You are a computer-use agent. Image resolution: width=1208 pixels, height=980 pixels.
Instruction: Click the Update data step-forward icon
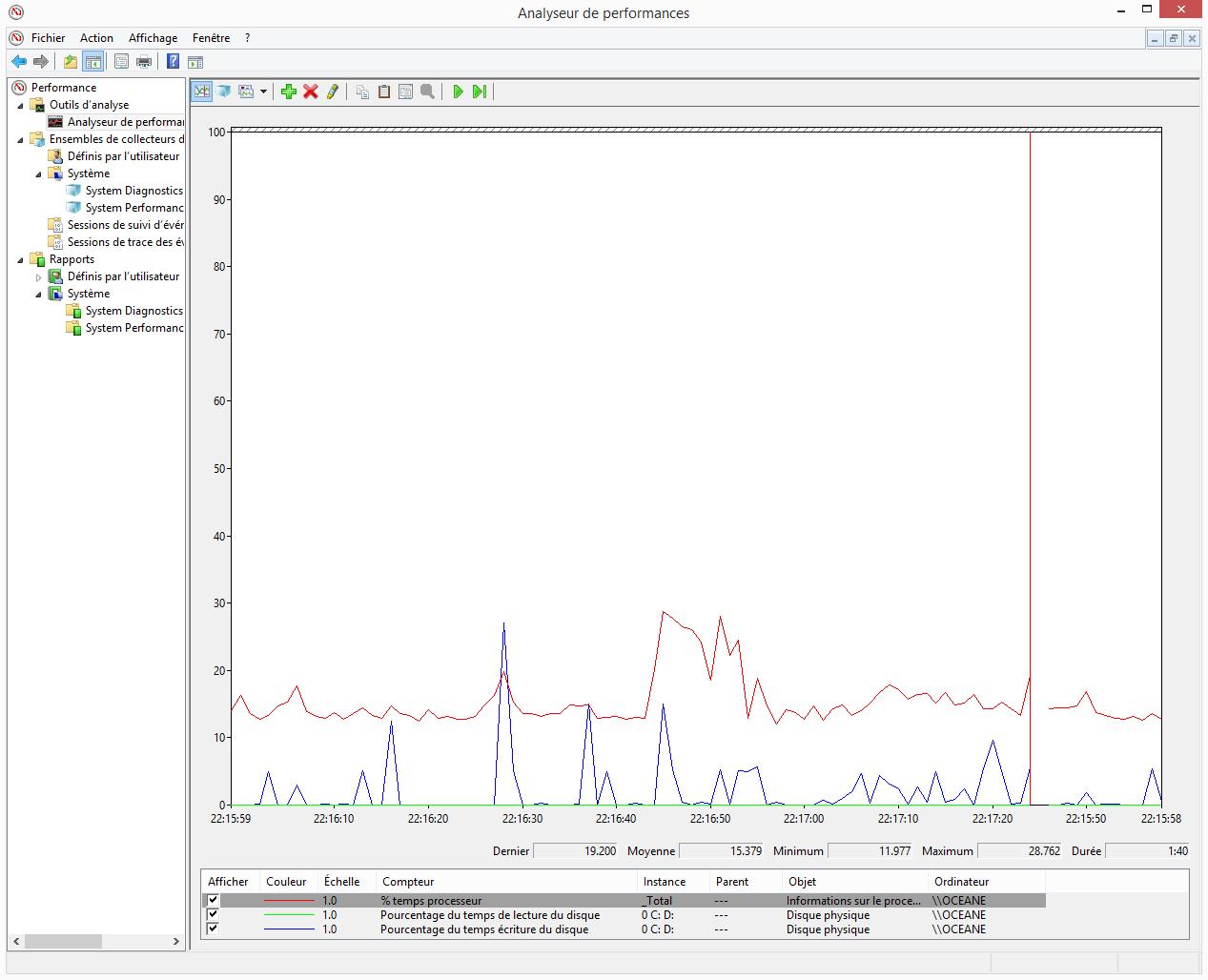pyautogui.click(x=480, y=92)
